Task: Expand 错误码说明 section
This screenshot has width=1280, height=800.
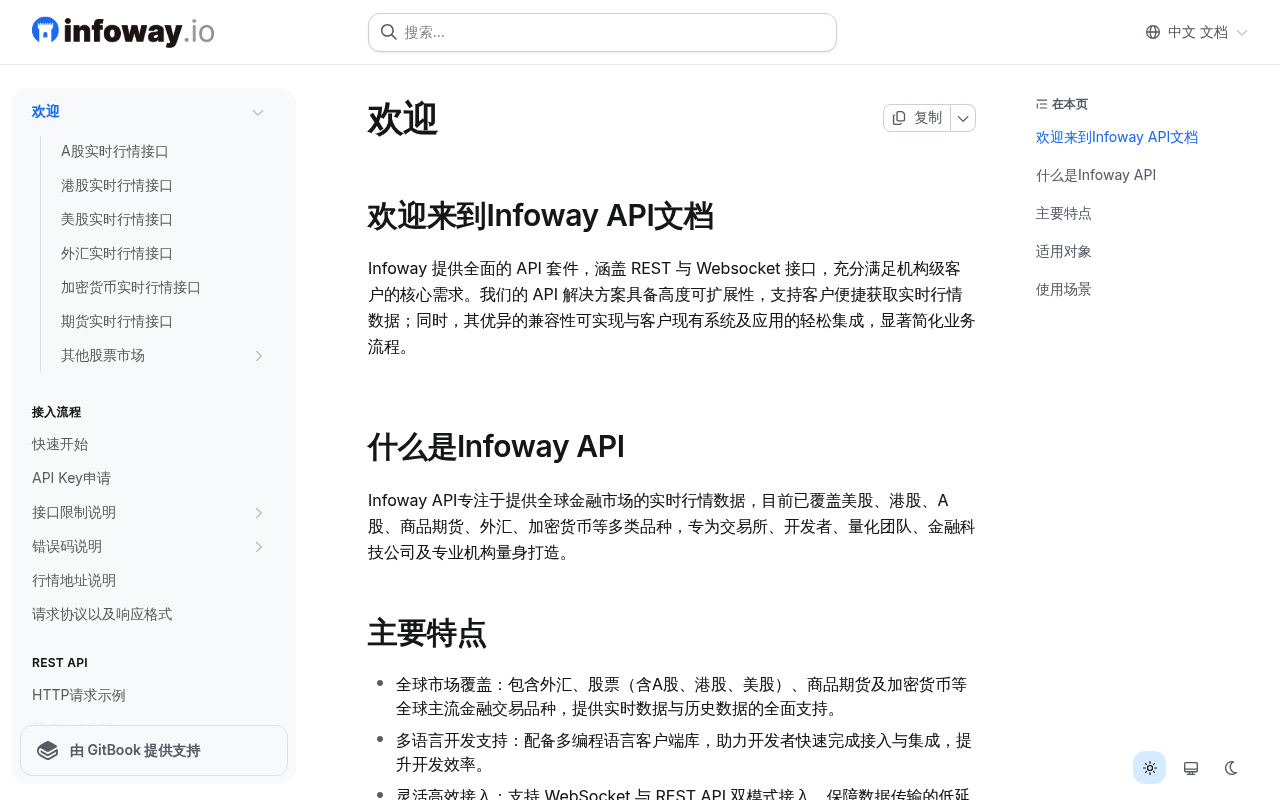Action: pyautogui.click(x=258, y=547)
